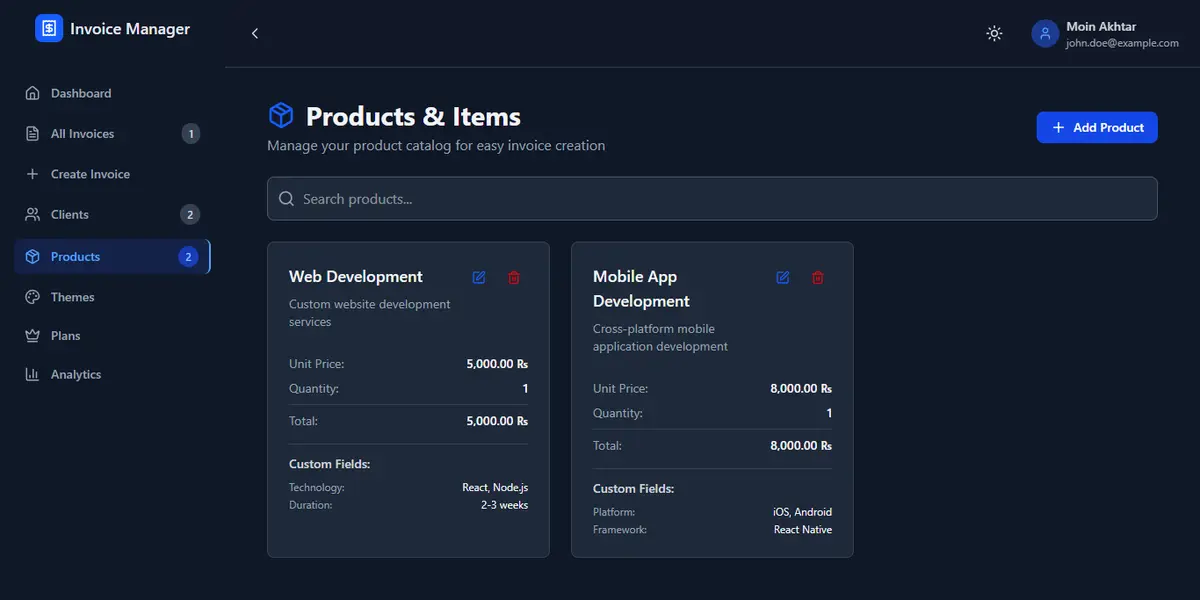Open All Invoices from the sidebar
The height and width of the screenshot is (600, 1200).
pos(83,134)
